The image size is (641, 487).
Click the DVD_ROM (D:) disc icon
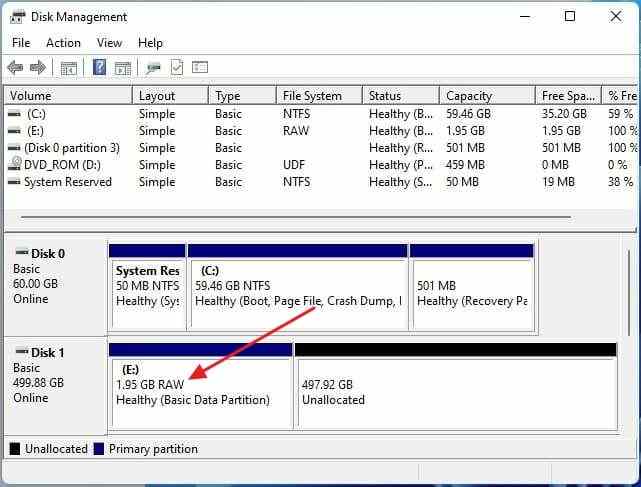pyautogui.click(x=16, y=164)
